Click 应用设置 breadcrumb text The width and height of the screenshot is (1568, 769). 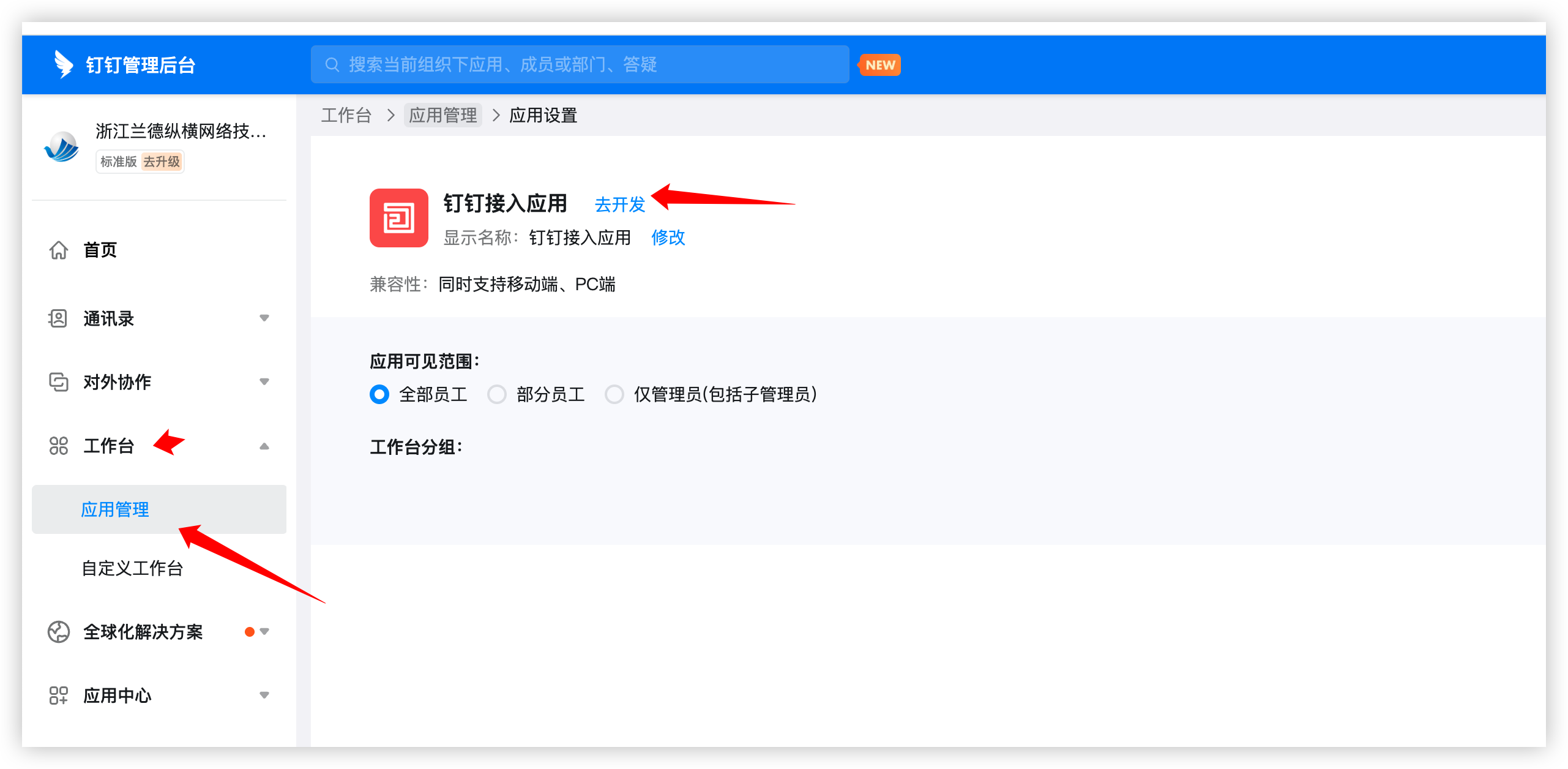click(543, 115)
